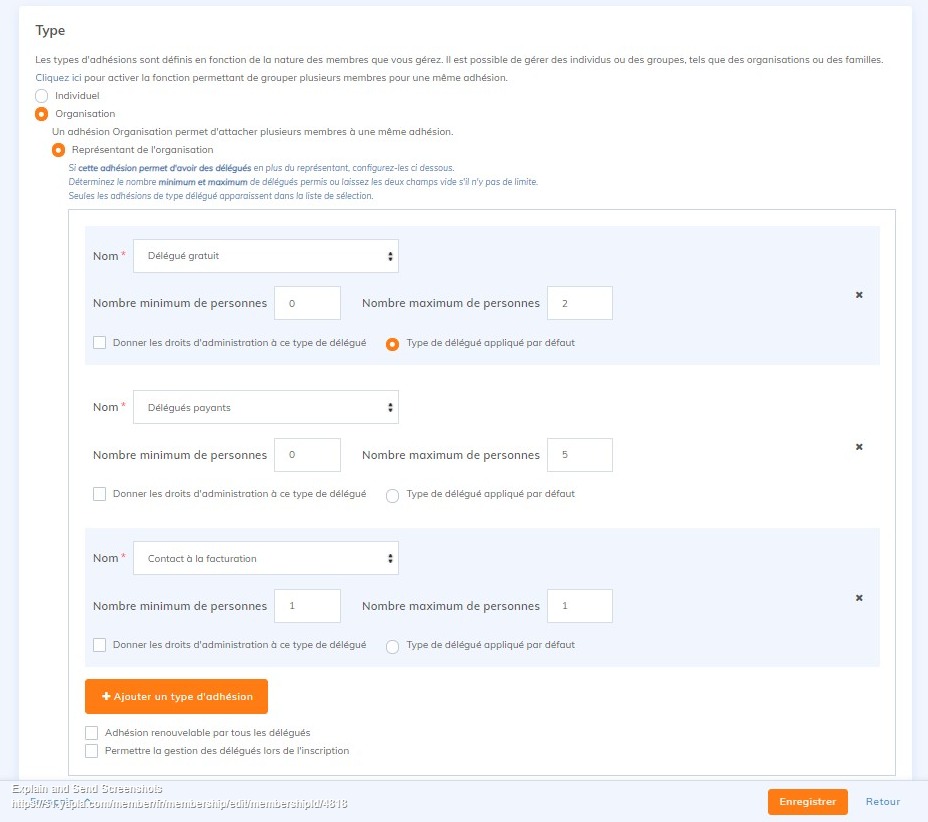Screen dimensions: 928x822
Task: Select the Individuel membership type
Action: [41, 96]
